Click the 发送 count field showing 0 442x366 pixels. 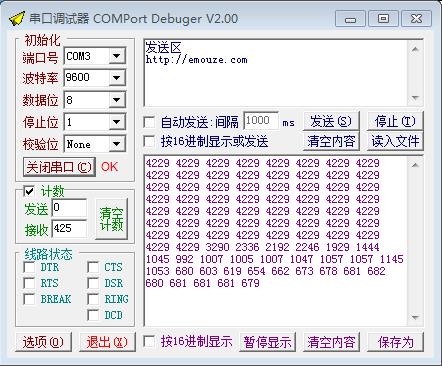point(69,208)
